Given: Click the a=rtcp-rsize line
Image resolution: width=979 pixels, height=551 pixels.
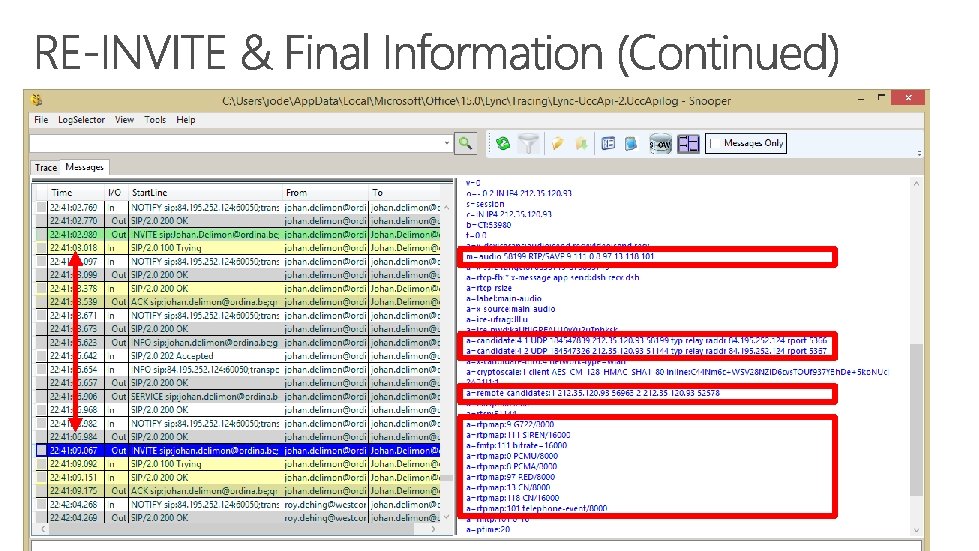Looking at the screenshot, I should [x=489, y=288].
